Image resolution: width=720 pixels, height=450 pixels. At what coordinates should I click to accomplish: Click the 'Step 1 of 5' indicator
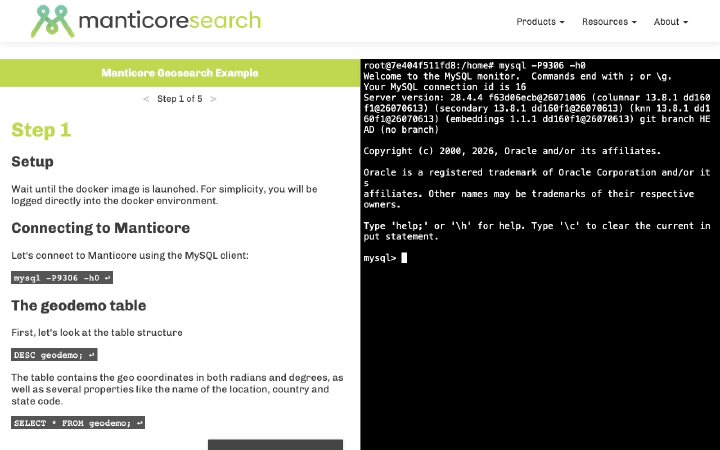(x=180, y=99)
